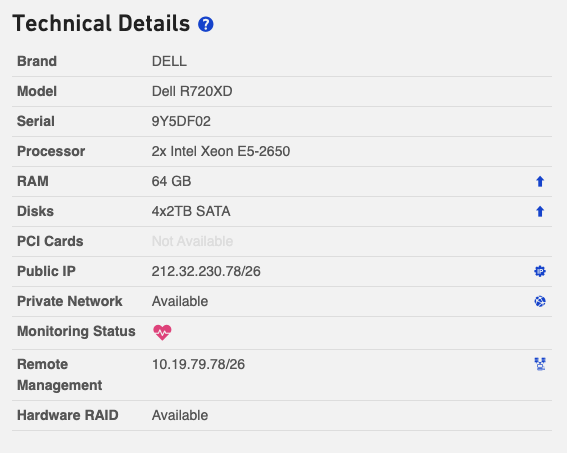Screen dimensions: 567x453
Task: Open Public IP management icon
Action: (540, 271)
